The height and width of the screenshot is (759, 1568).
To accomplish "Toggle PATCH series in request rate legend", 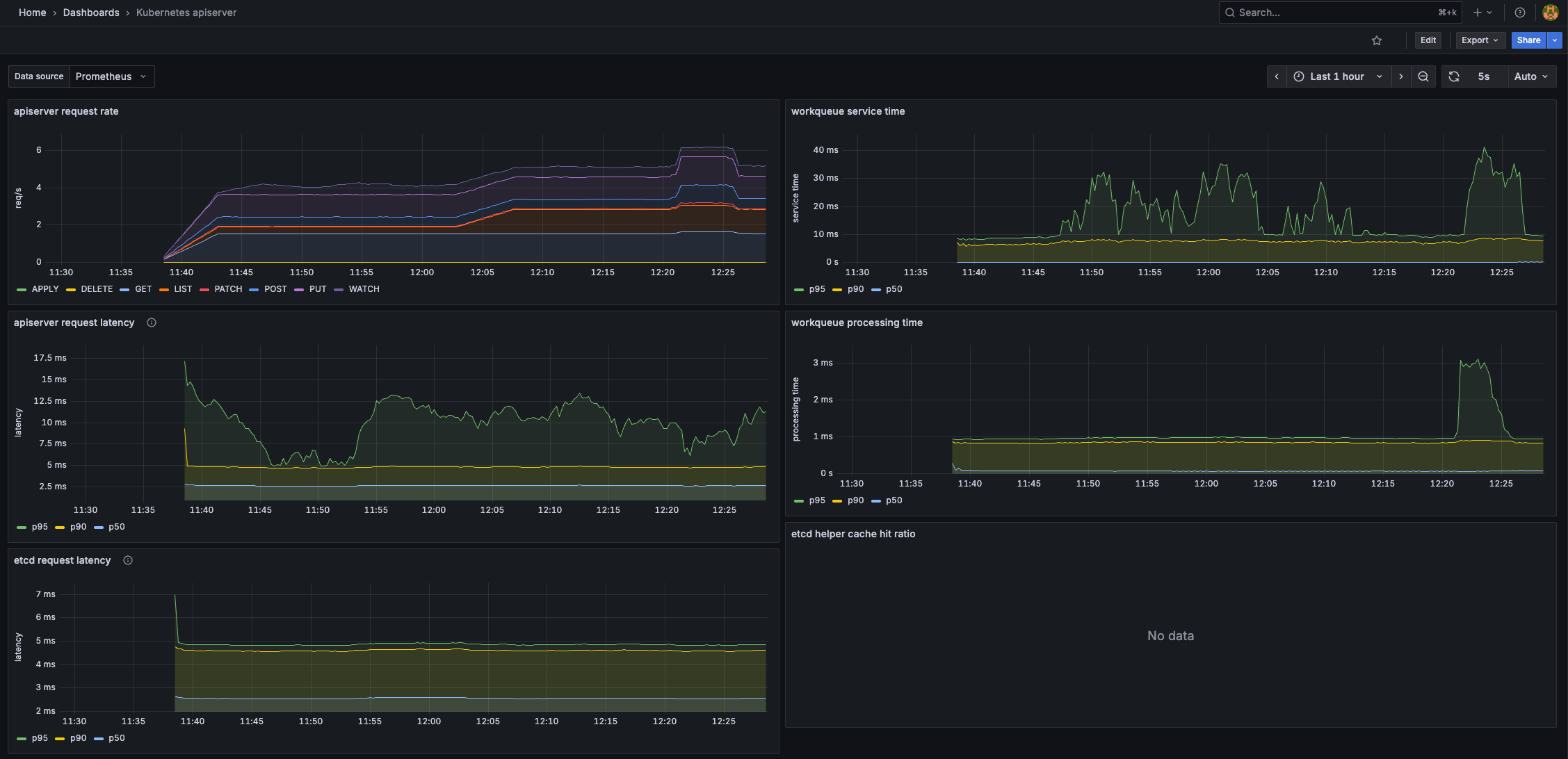I will [x=228, y=289].
